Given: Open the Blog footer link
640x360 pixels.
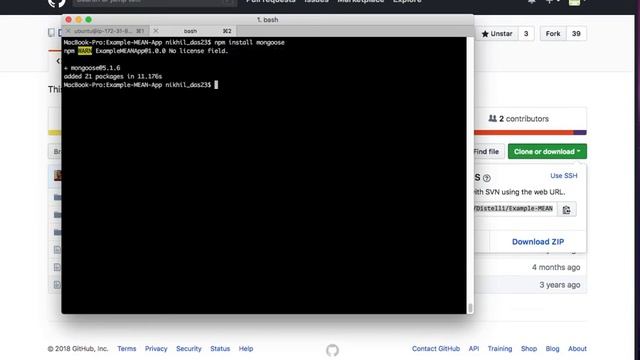Looking at the screenshot, I should [x=552, y=349].
